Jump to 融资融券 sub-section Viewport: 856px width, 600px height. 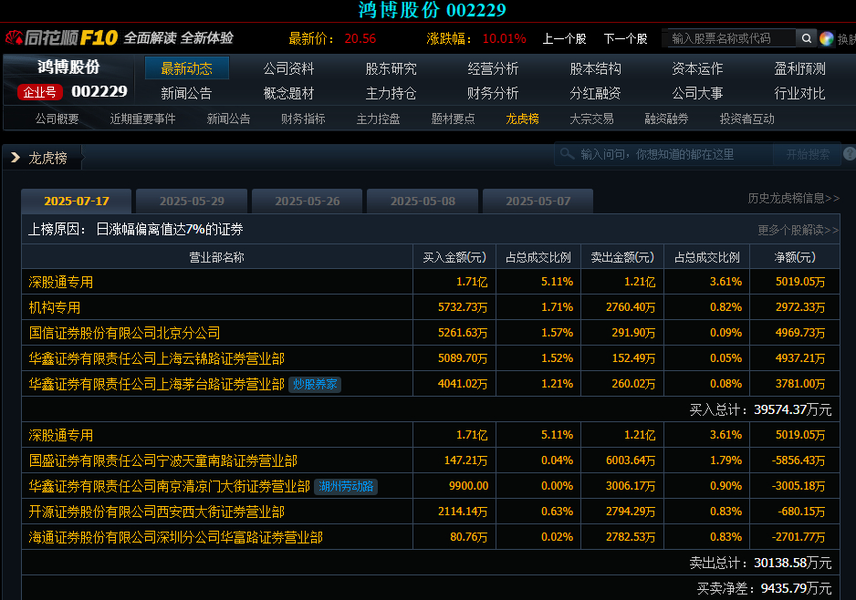click(x=667, y=119)
